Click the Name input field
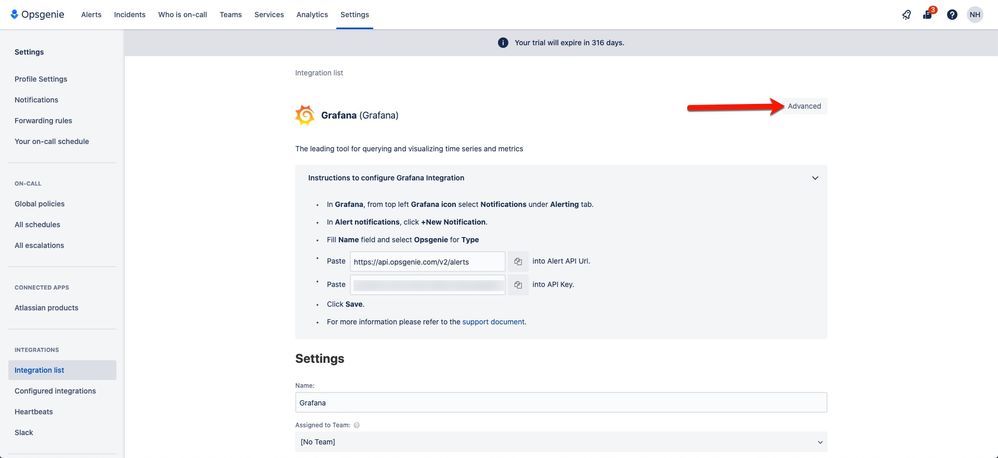The width and height of the screenshot is (998, 458). (x=561, y=403)
